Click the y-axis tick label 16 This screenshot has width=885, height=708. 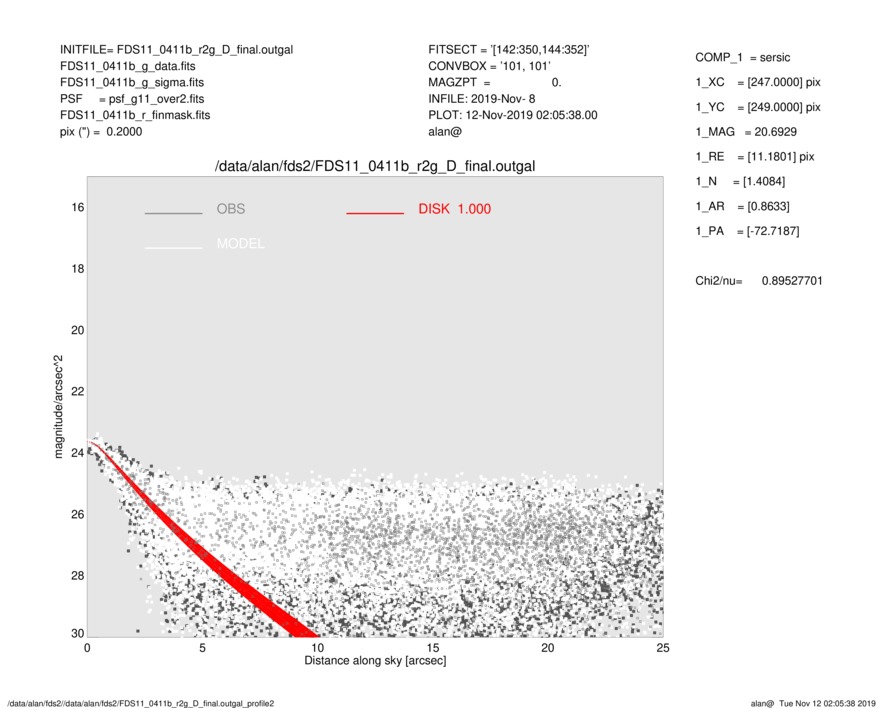coord(77,208)
